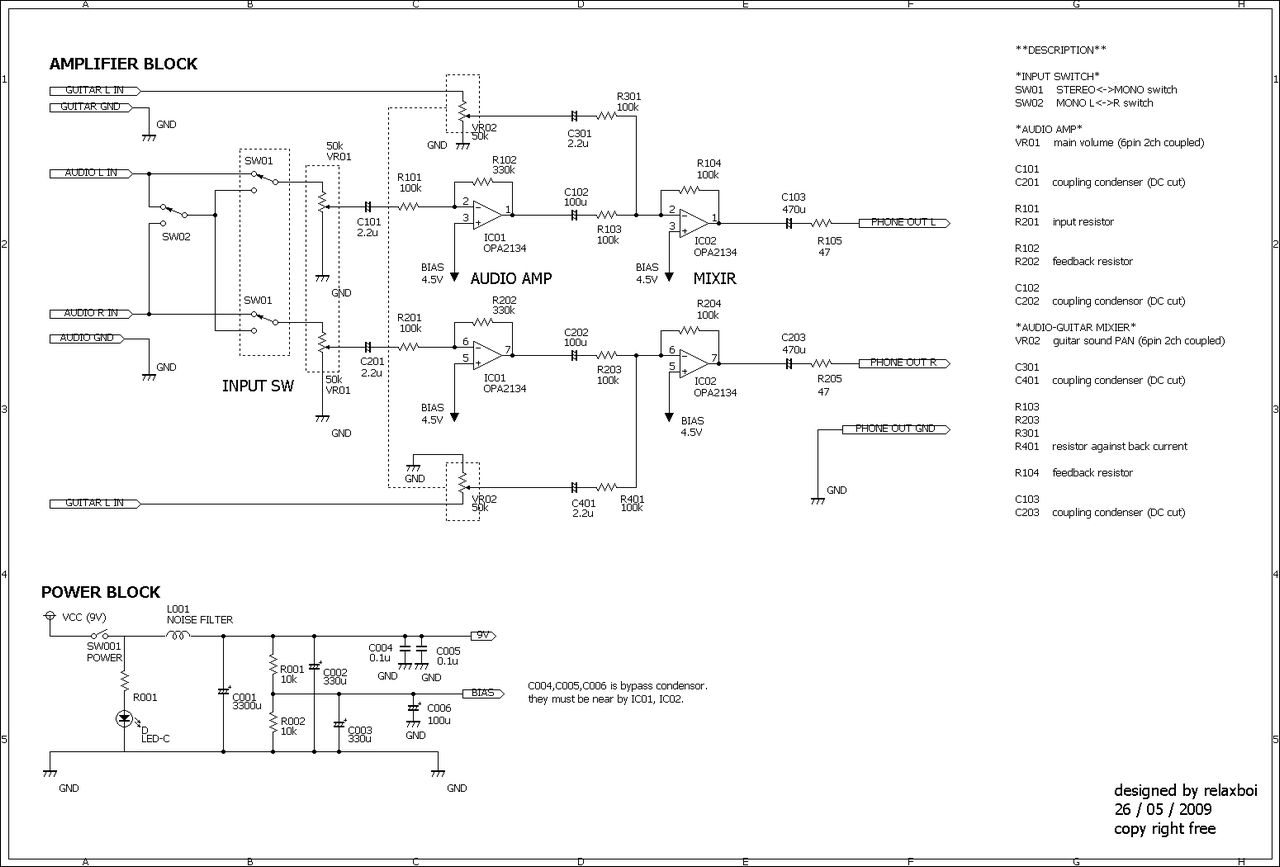Select feedback resistor R102 330k label
Viewport: 1280px width, 867px height.
pyautogui.click(x=504, y=165)
